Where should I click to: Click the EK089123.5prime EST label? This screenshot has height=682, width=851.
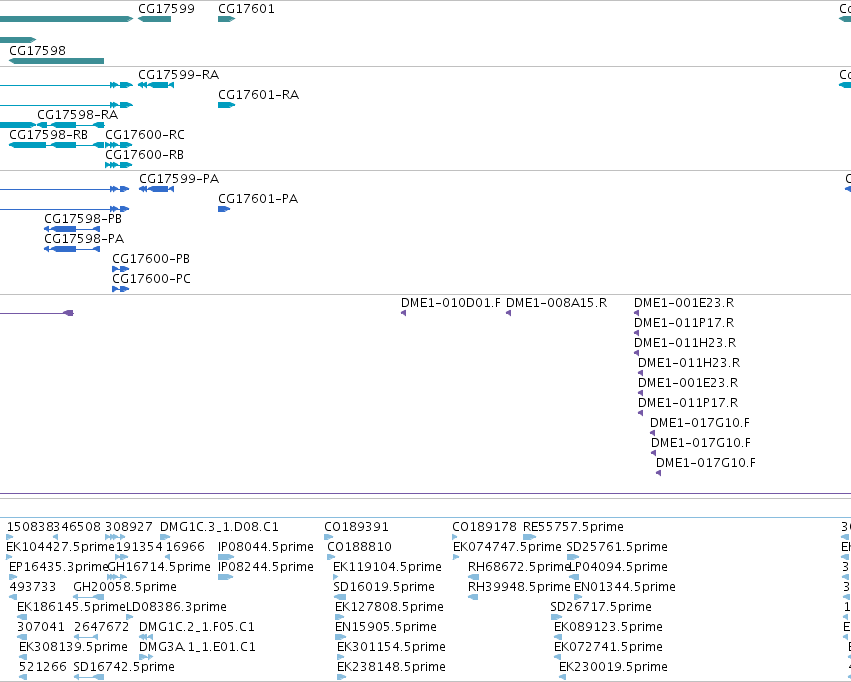tap(608, 627)
